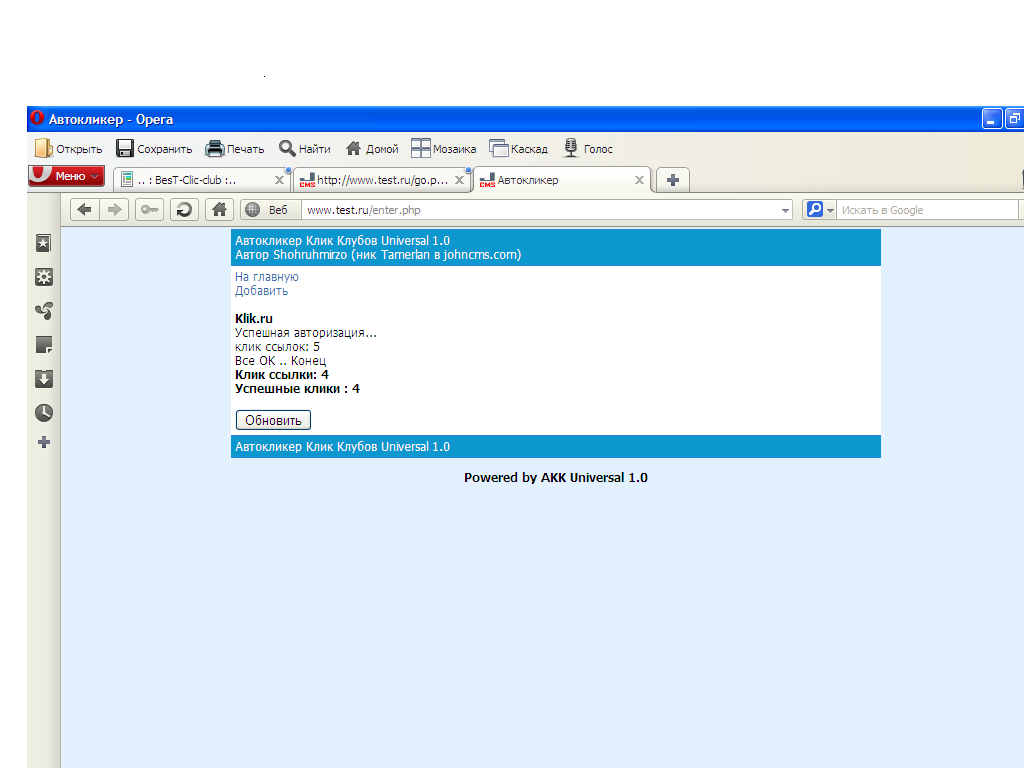Viewport: 1024px width, 768px height.
Task: Click the Каскад cascade windows icon
Action: pos(499,148)
